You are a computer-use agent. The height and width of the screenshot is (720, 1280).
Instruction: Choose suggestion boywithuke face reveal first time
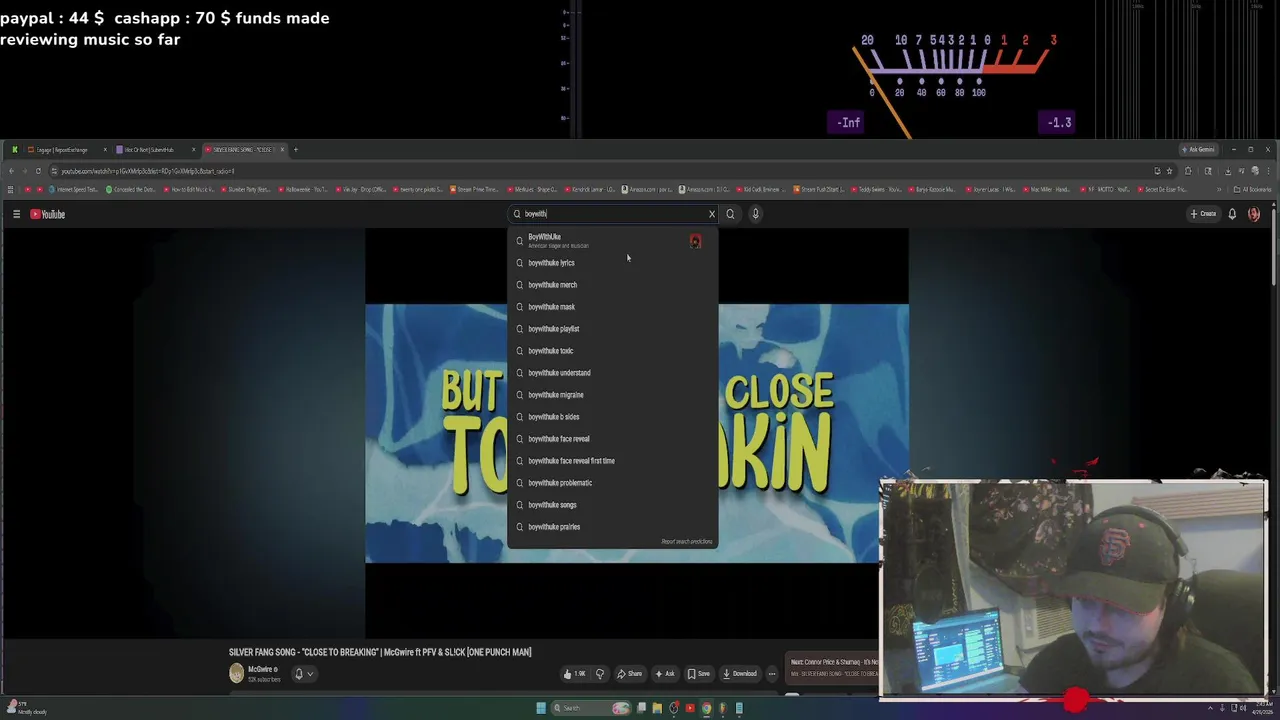tap(612, 461)
